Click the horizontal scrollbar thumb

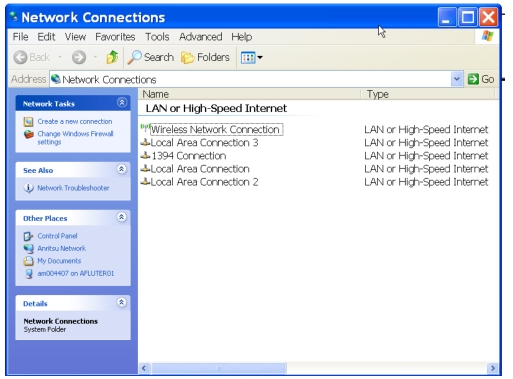[219, 368]
